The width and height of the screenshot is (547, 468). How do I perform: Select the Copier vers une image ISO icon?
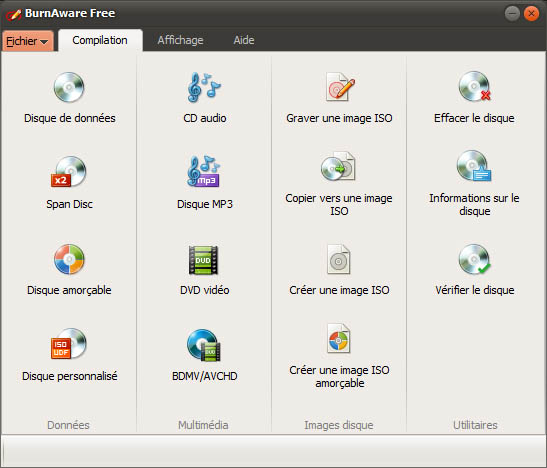pos(338,166)
